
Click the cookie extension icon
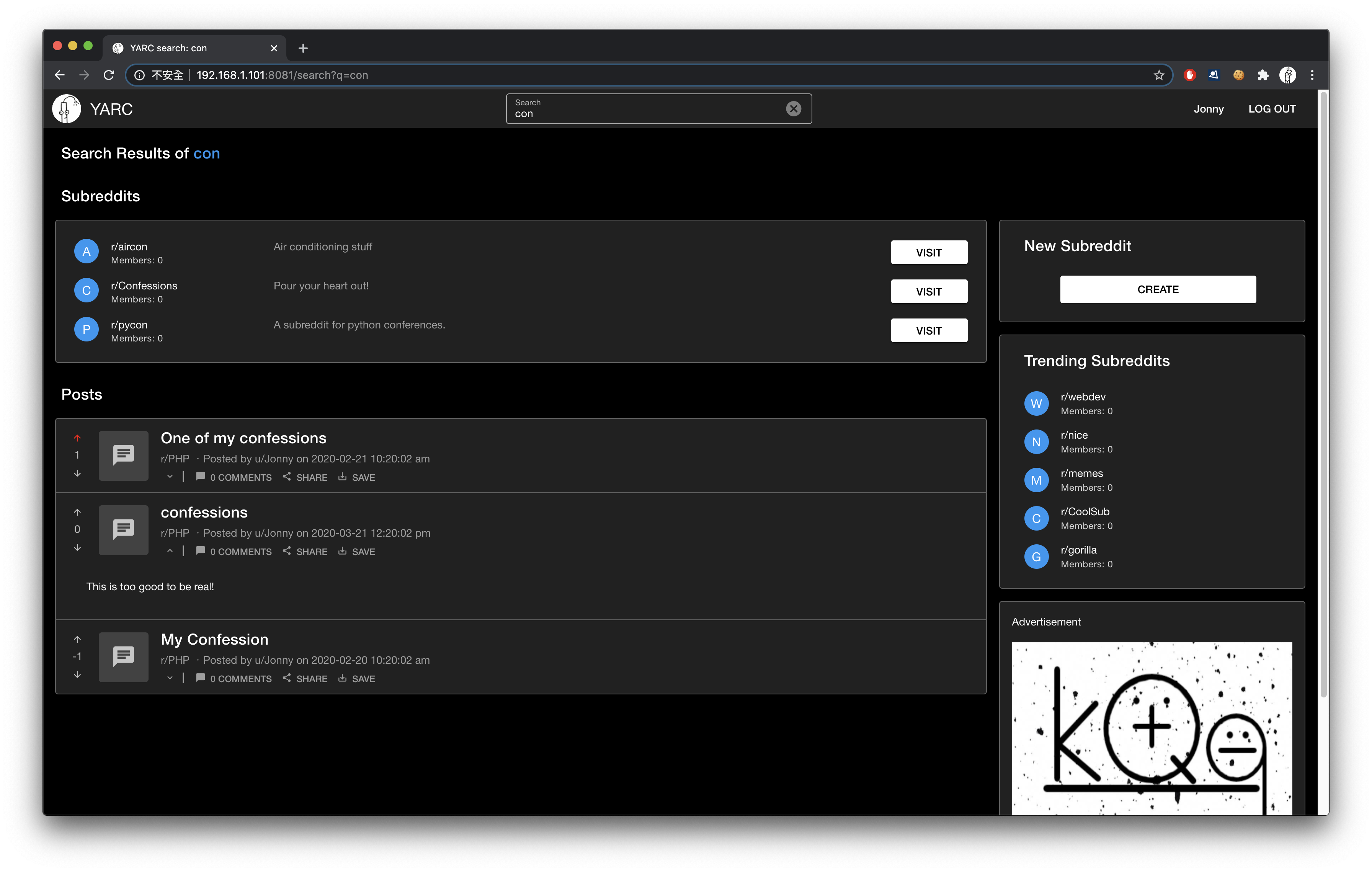tap(1238, 75)
